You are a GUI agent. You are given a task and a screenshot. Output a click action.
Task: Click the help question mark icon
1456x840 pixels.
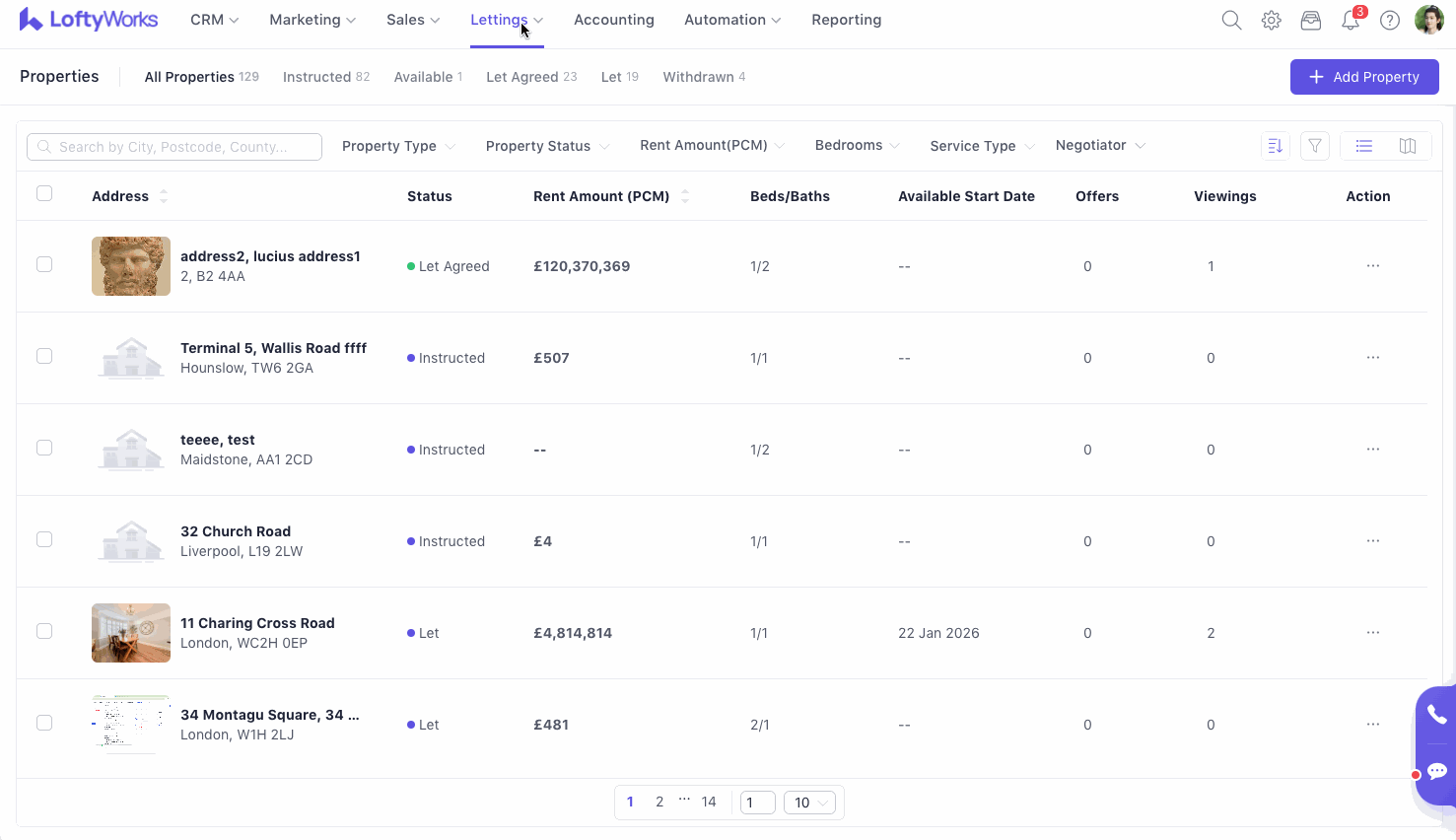click(1389, 20)
